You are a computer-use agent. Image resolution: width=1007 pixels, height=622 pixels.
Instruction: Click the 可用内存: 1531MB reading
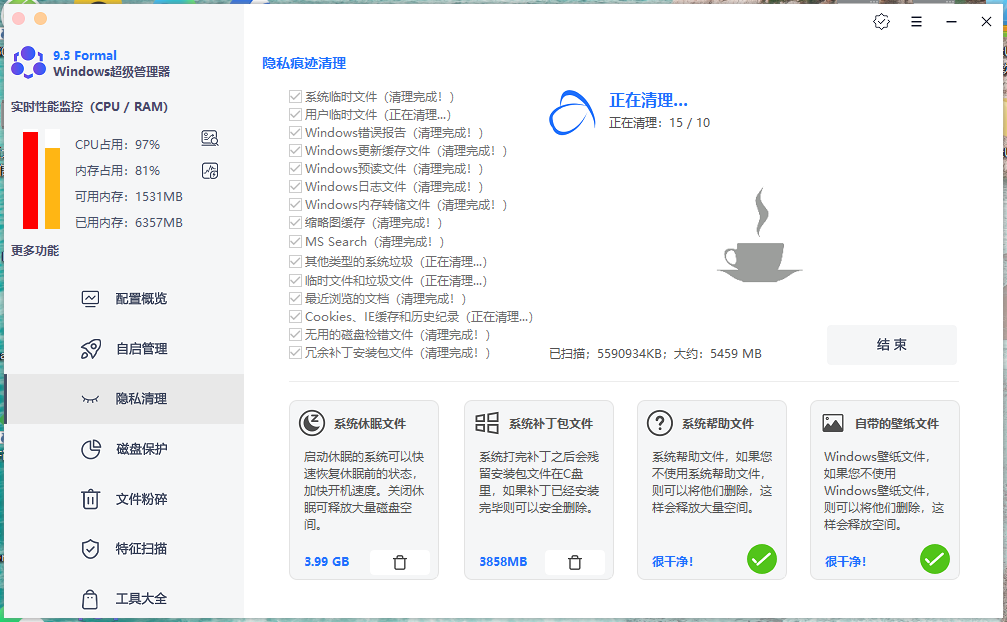click(x=129, y=196)
